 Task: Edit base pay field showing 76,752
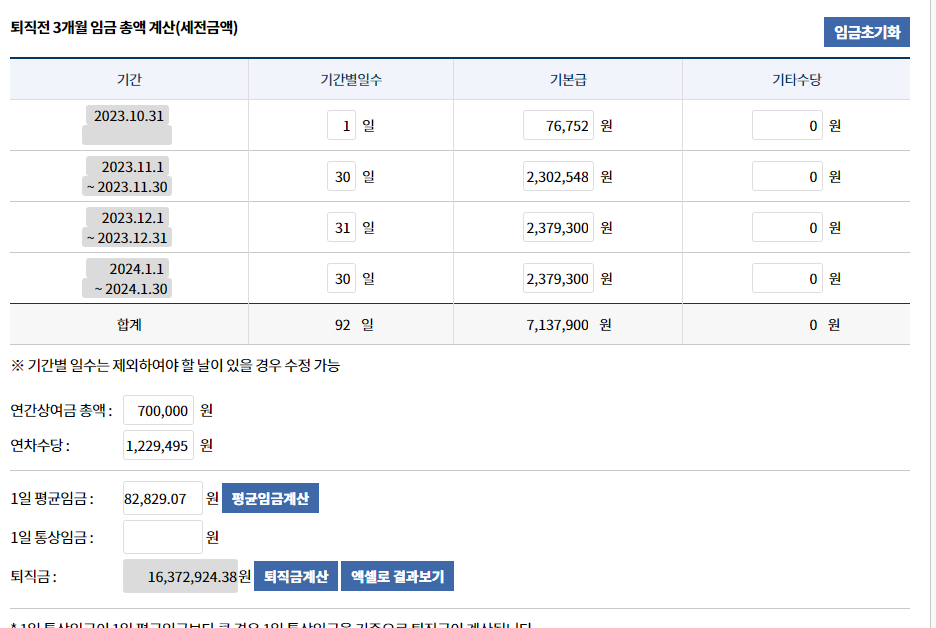click(558, 126)
